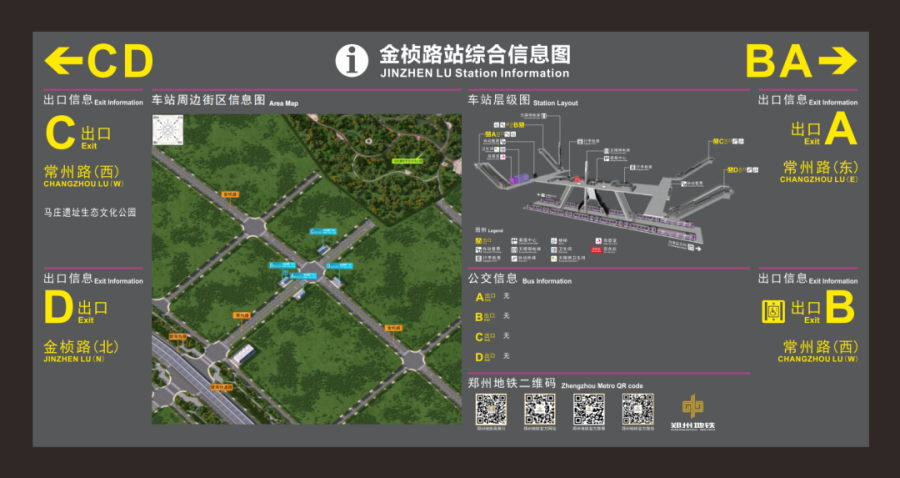Click the compass rose on the area map

click(x=167, y=130)
